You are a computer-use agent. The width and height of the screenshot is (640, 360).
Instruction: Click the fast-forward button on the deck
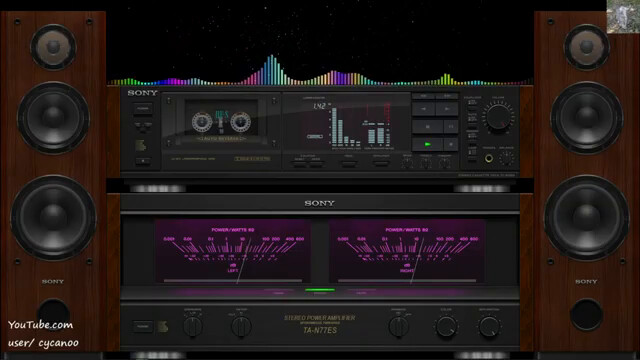[x=447, y=109]
